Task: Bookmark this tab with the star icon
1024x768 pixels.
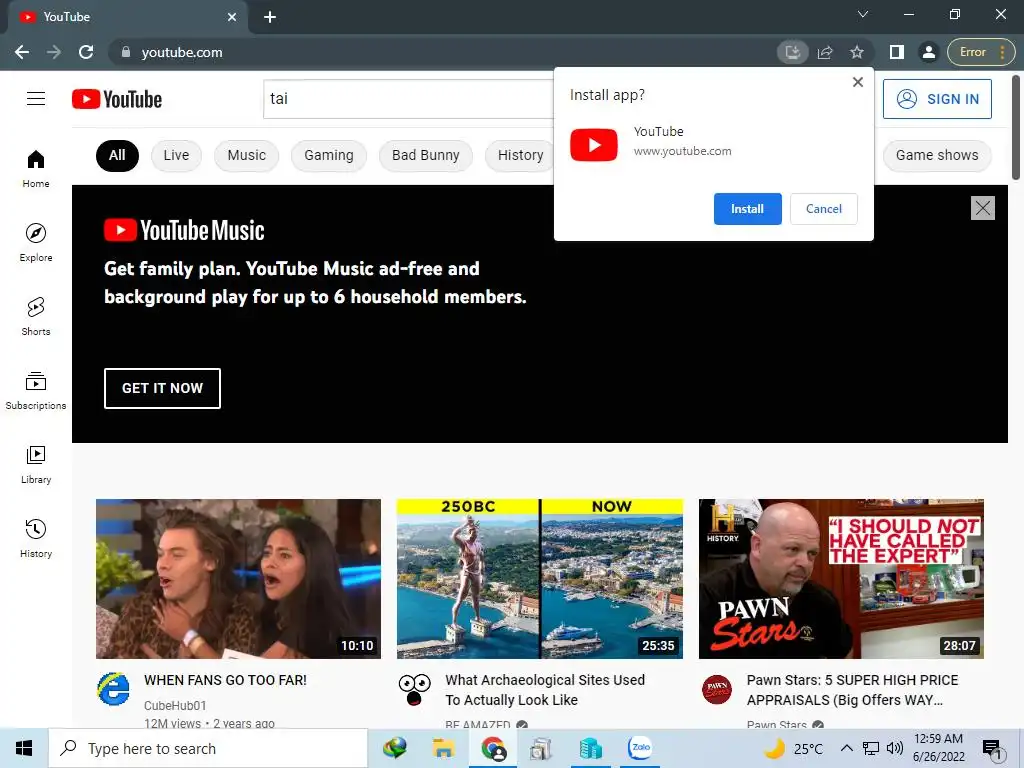Action: click(x=857, y=52)
